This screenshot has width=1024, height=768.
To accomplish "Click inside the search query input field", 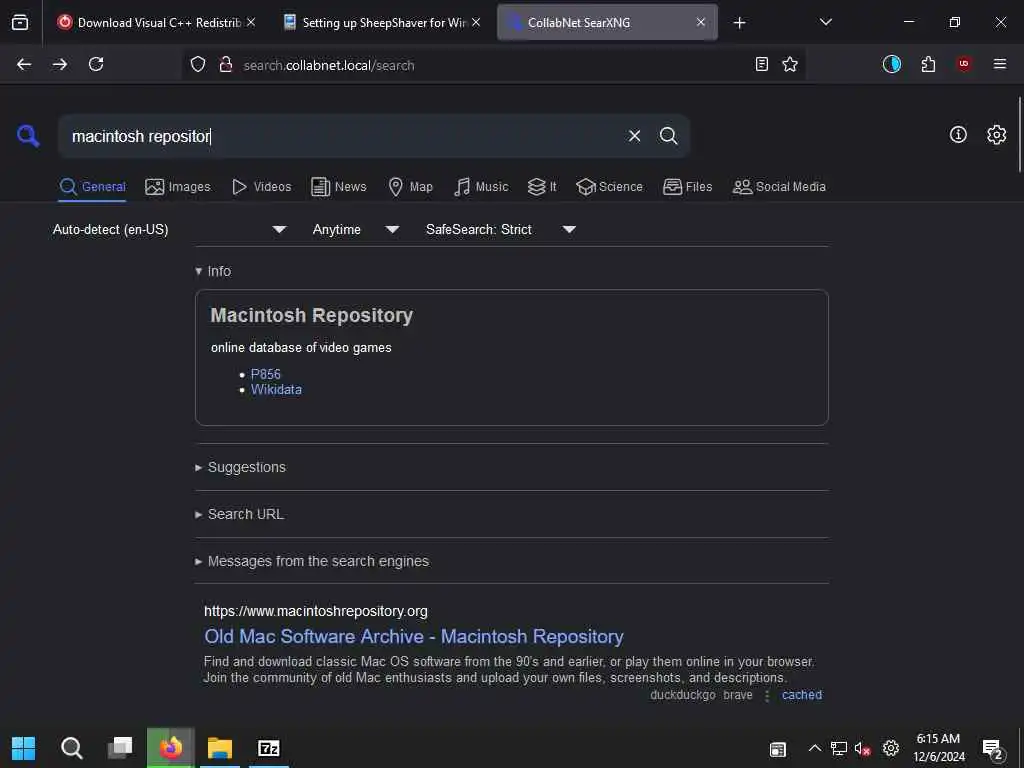I will pyautogui.click(x=340, y=136).
